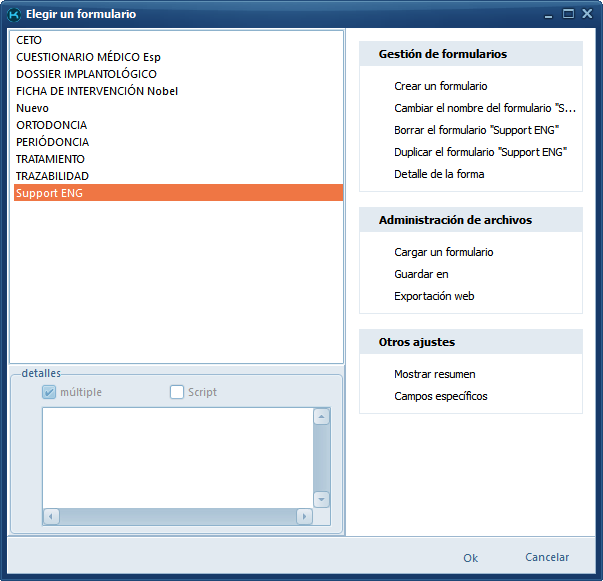The image size is (603, 581).
Task: Open Detalle de la forma
Action: [x=439, y=174]
